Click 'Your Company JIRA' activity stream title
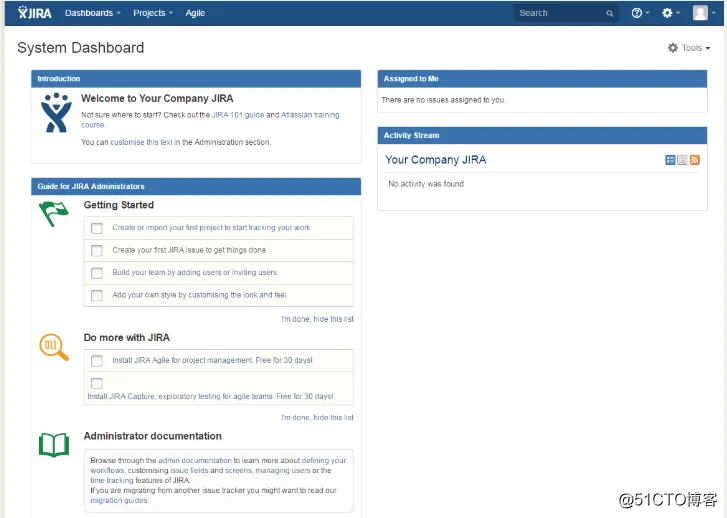This screenshot has width=727, height=518. [435, 160]
